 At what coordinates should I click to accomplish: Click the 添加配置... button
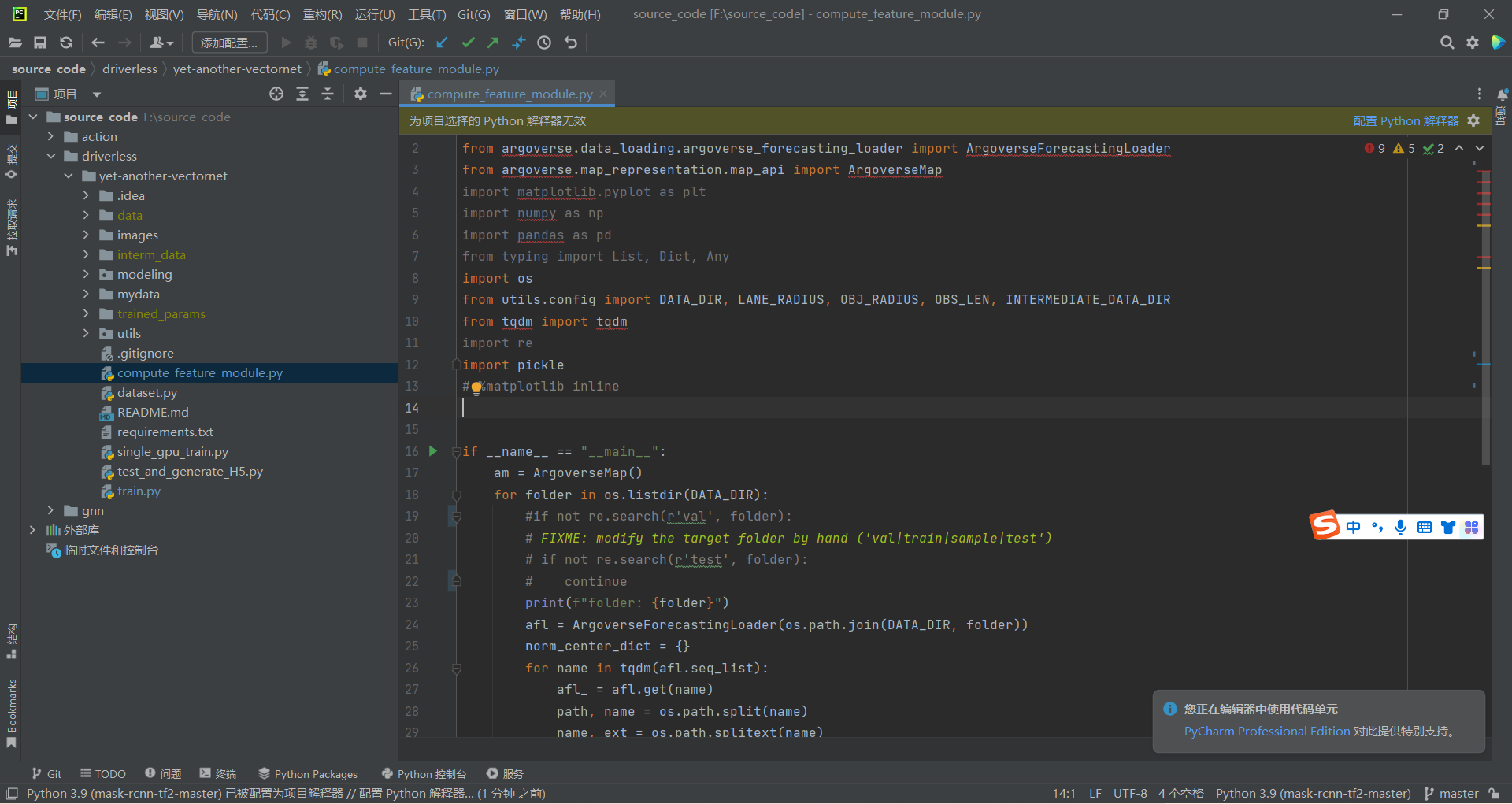(228, 43)
